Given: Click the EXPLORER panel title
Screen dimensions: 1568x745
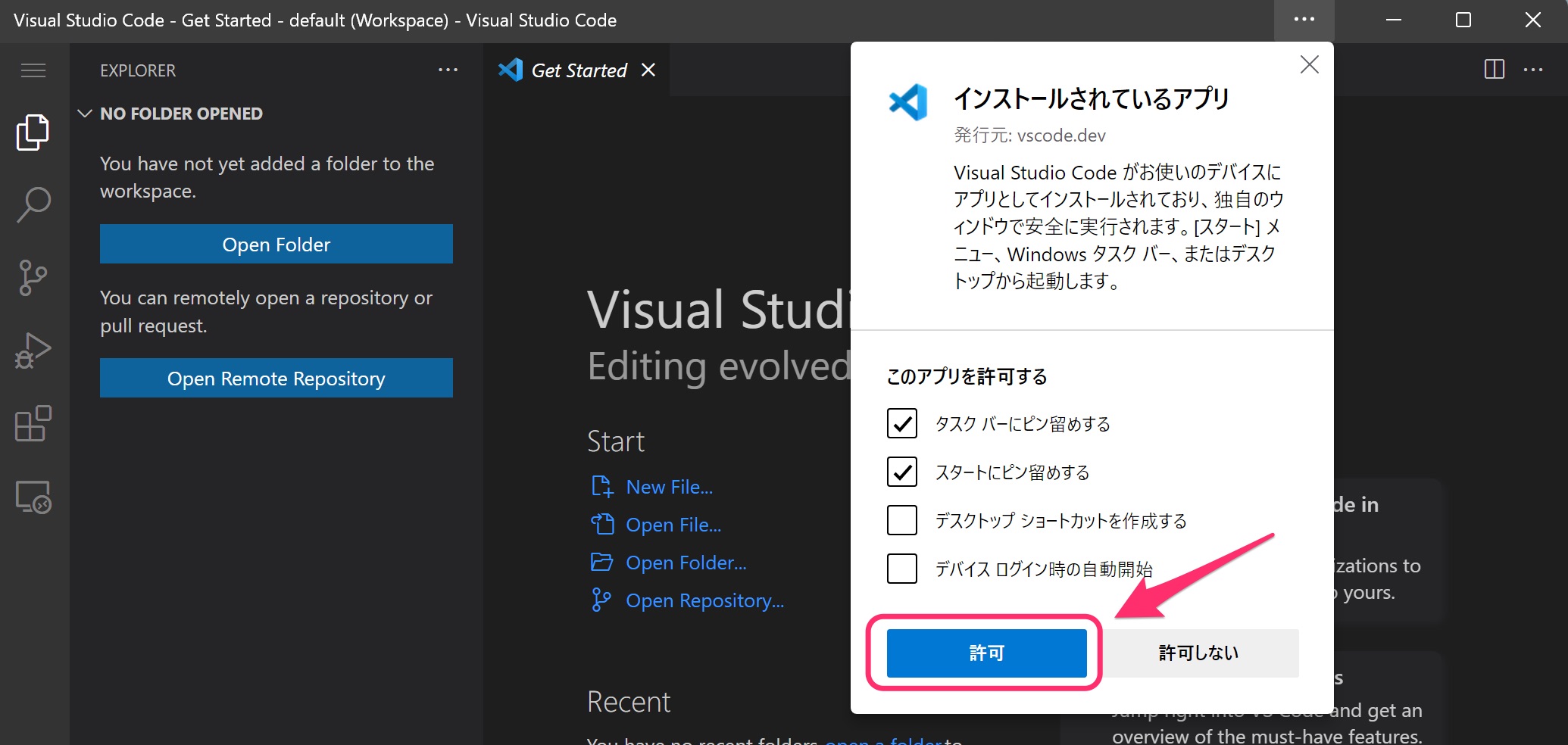Looking at the screenshot, I should point(138,70).
